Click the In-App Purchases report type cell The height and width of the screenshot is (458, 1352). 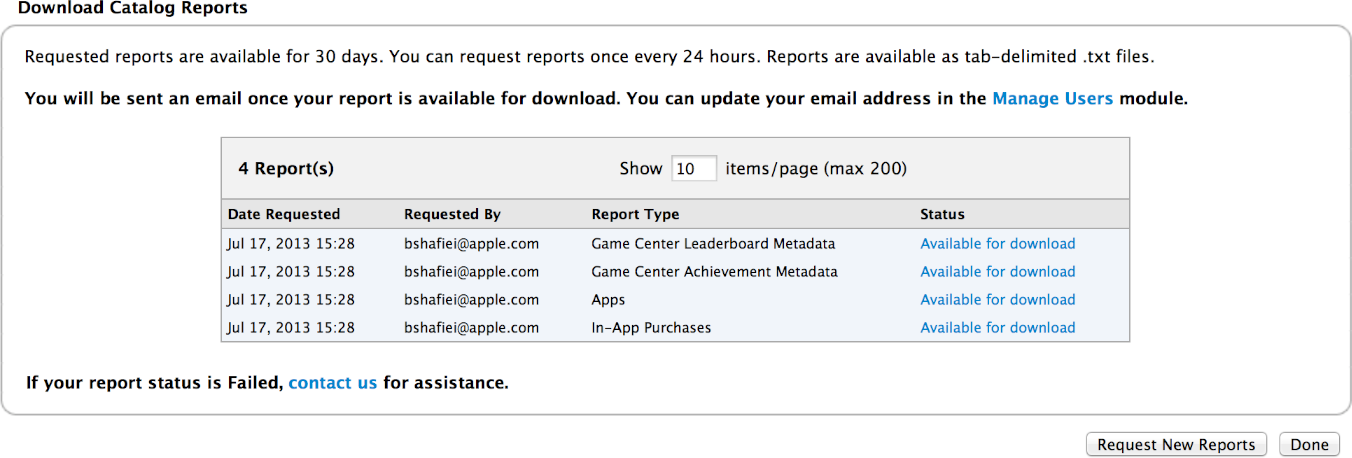(651, 328)
